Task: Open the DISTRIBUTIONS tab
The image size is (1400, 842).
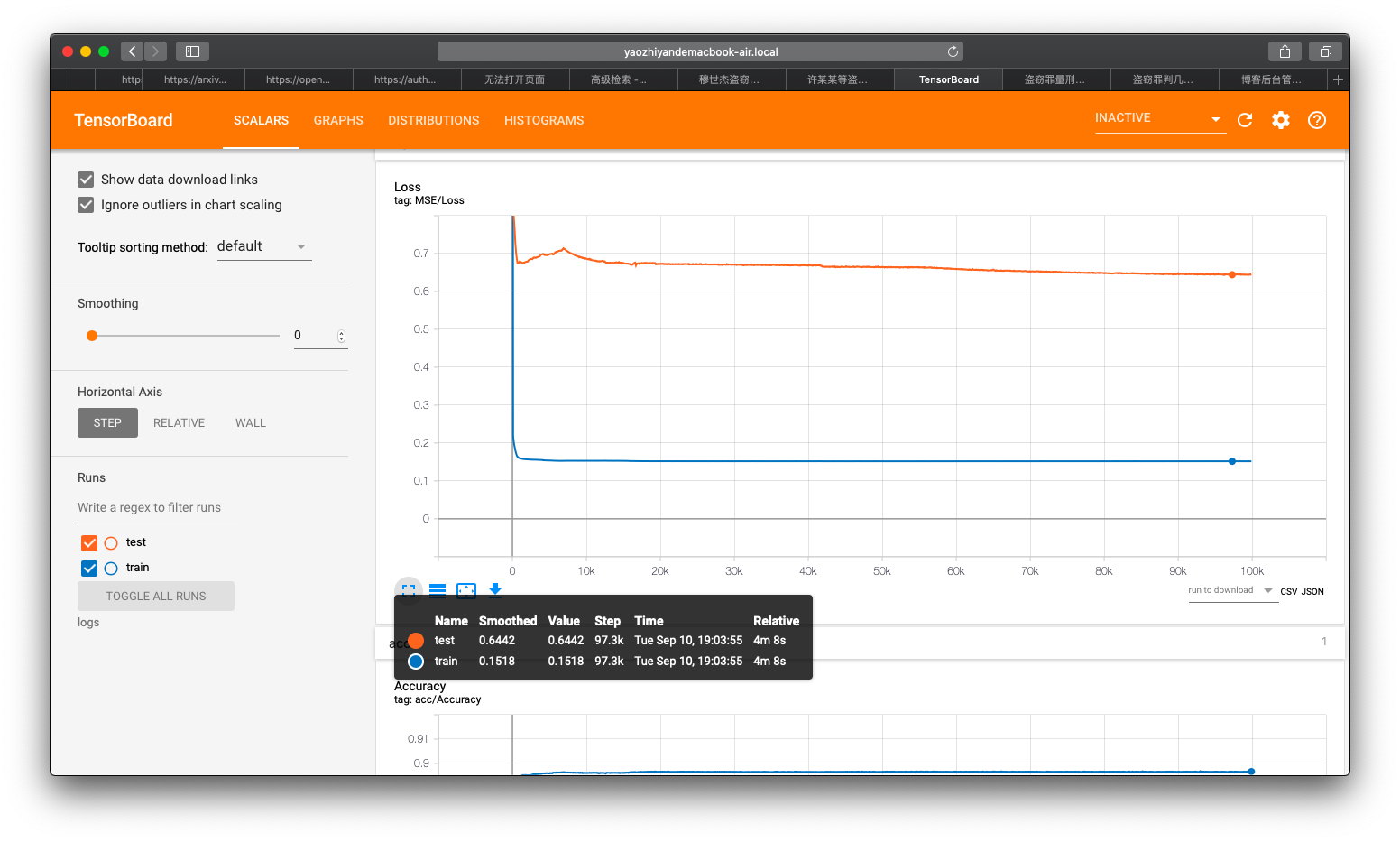Action: [434, 120]
